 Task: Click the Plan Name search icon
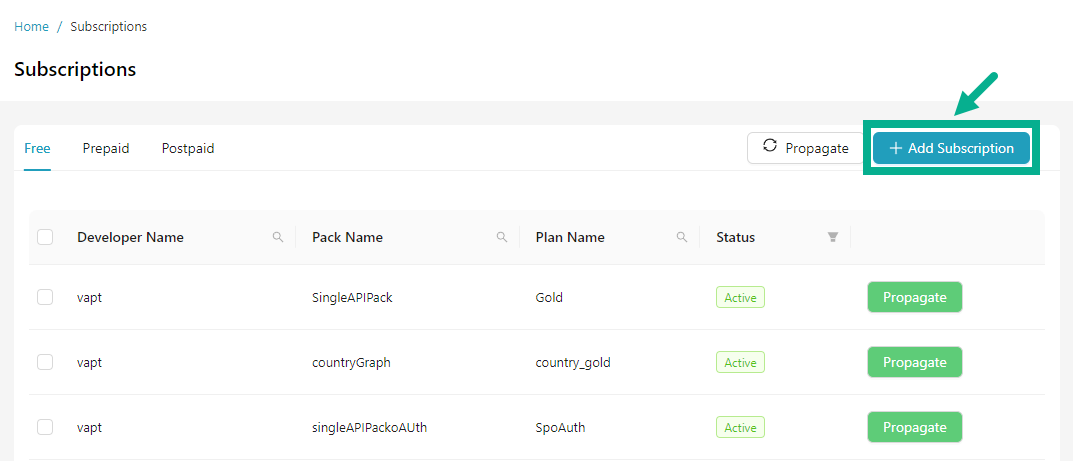682,238
